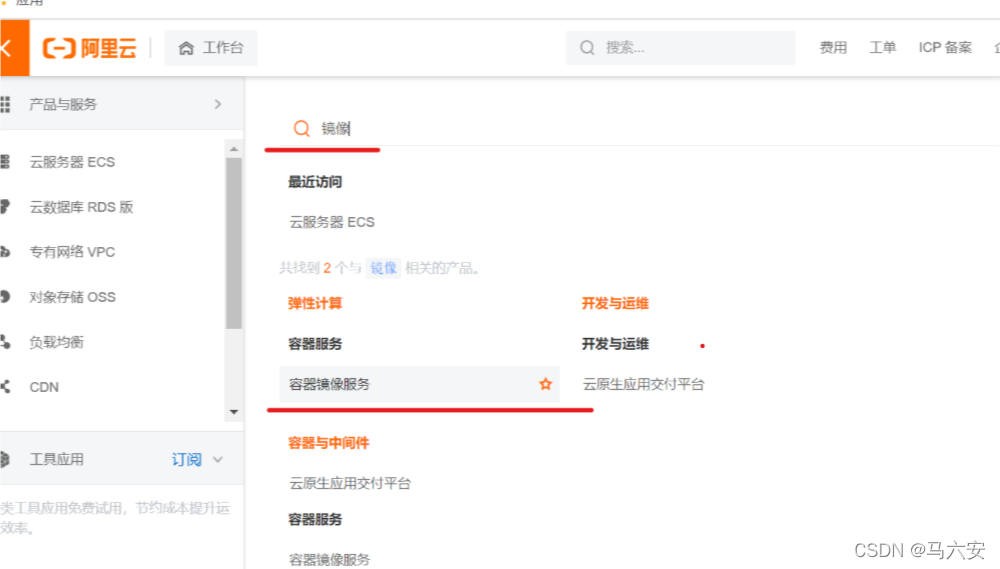
Task: Click the 容器服务 subheading under 容器与中间件
Action: point(315,519)
